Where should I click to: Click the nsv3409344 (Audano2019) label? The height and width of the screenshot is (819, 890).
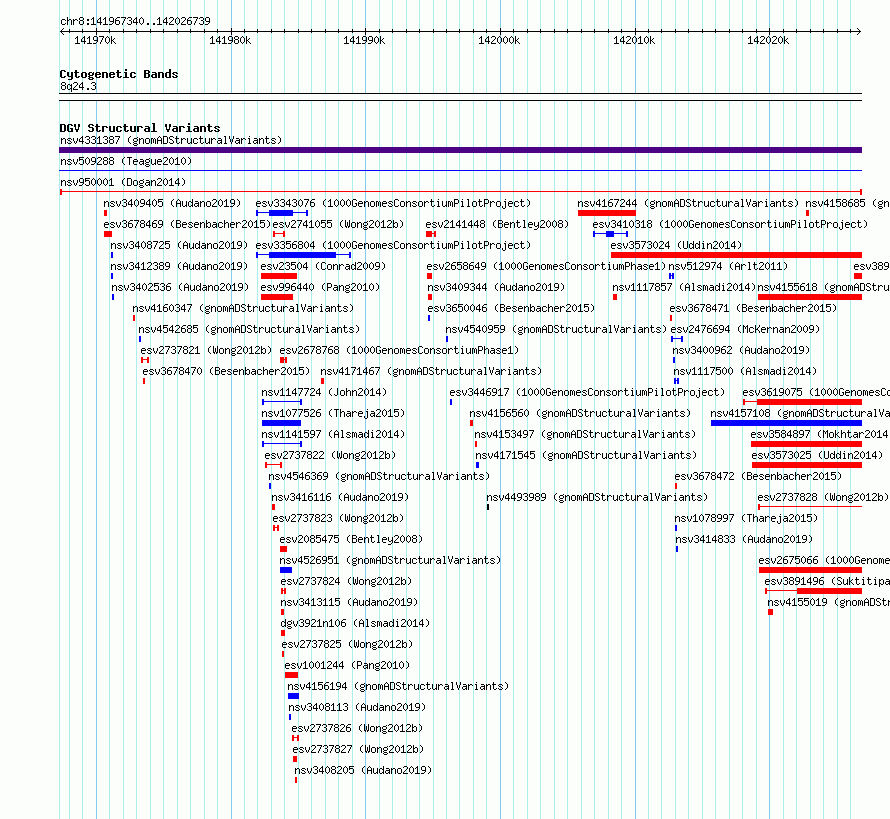496,287
